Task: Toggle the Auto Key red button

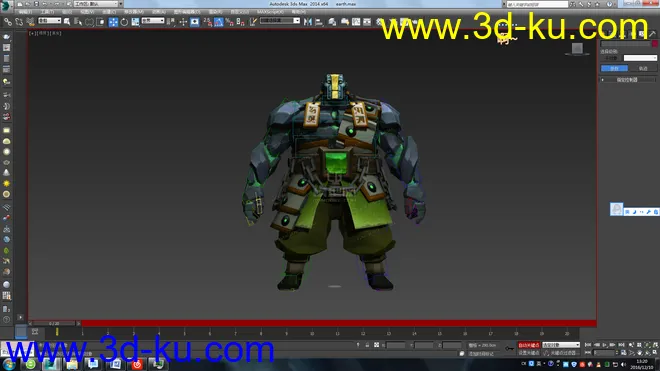Action: [x=529, y=345]
